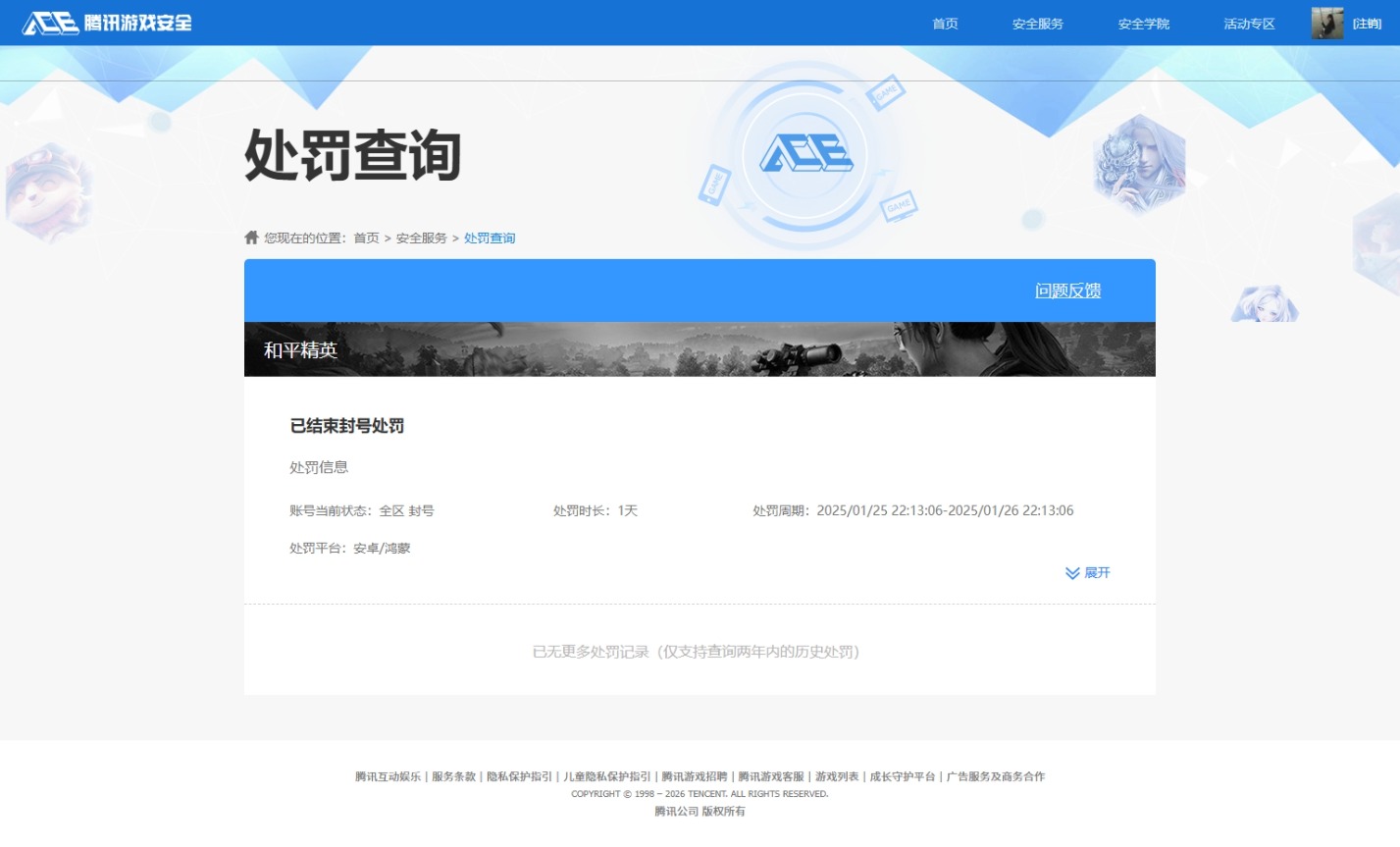The image size is (1400, 847).
Task: Open the 安全学院 menu item
Action: click(x=1142, y=23)
